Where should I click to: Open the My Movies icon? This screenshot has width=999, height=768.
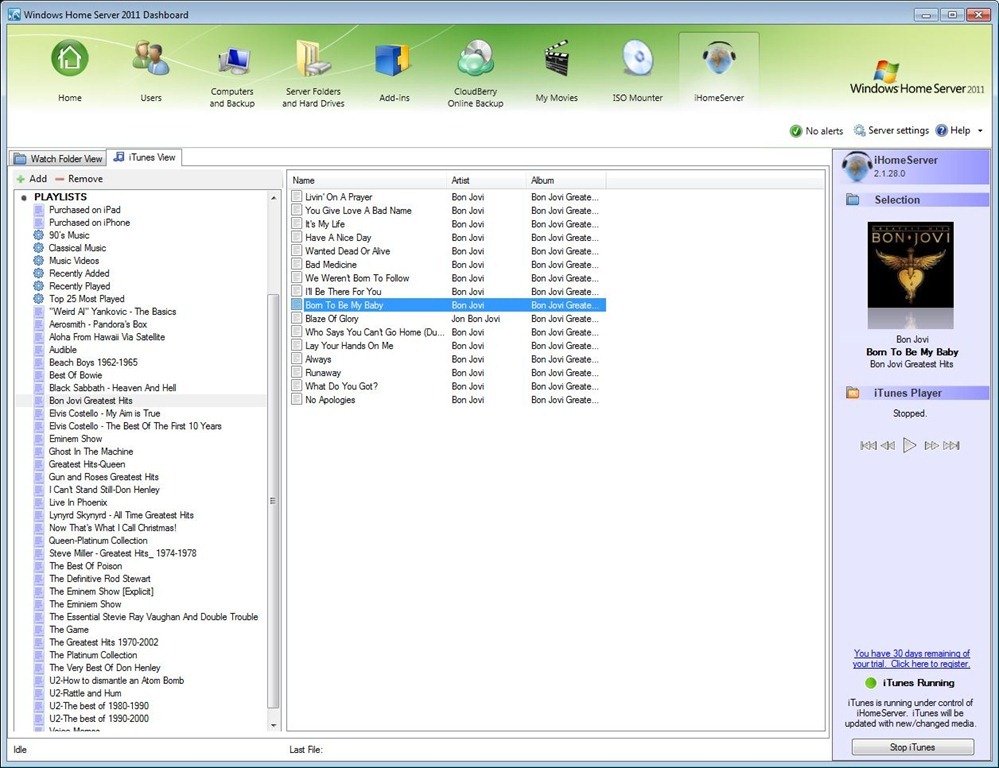pyautogui.click(x=556, y=60)
